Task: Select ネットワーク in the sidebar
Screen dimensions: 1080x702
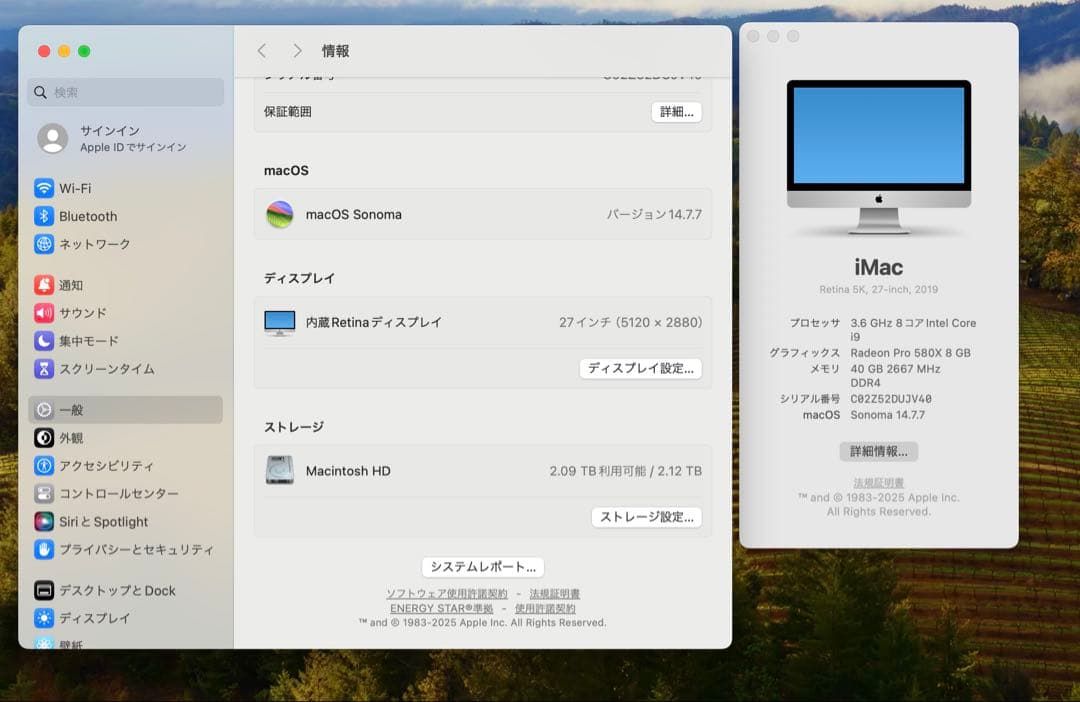Action: [86, 244]
